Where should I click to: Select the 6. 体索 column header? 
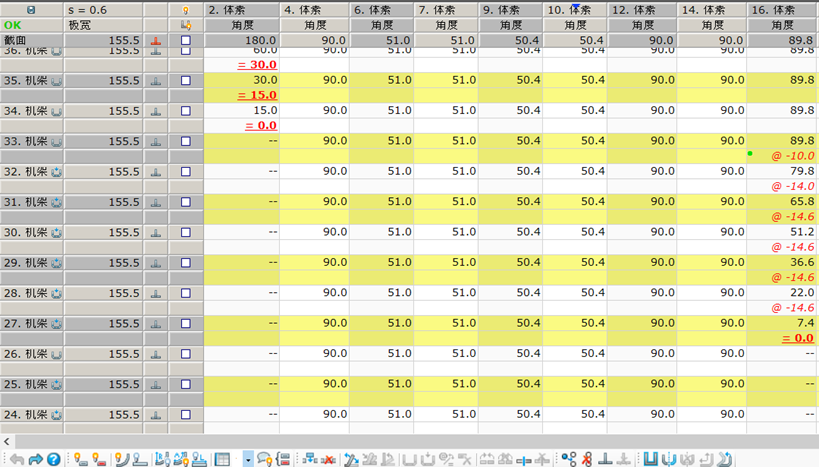[x=382, y=10]
